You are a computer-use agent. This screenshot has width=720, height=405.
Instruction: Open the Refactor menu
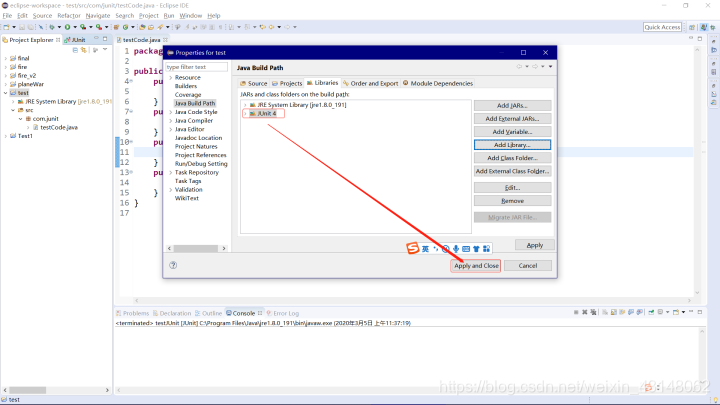[x=69, y=16]
